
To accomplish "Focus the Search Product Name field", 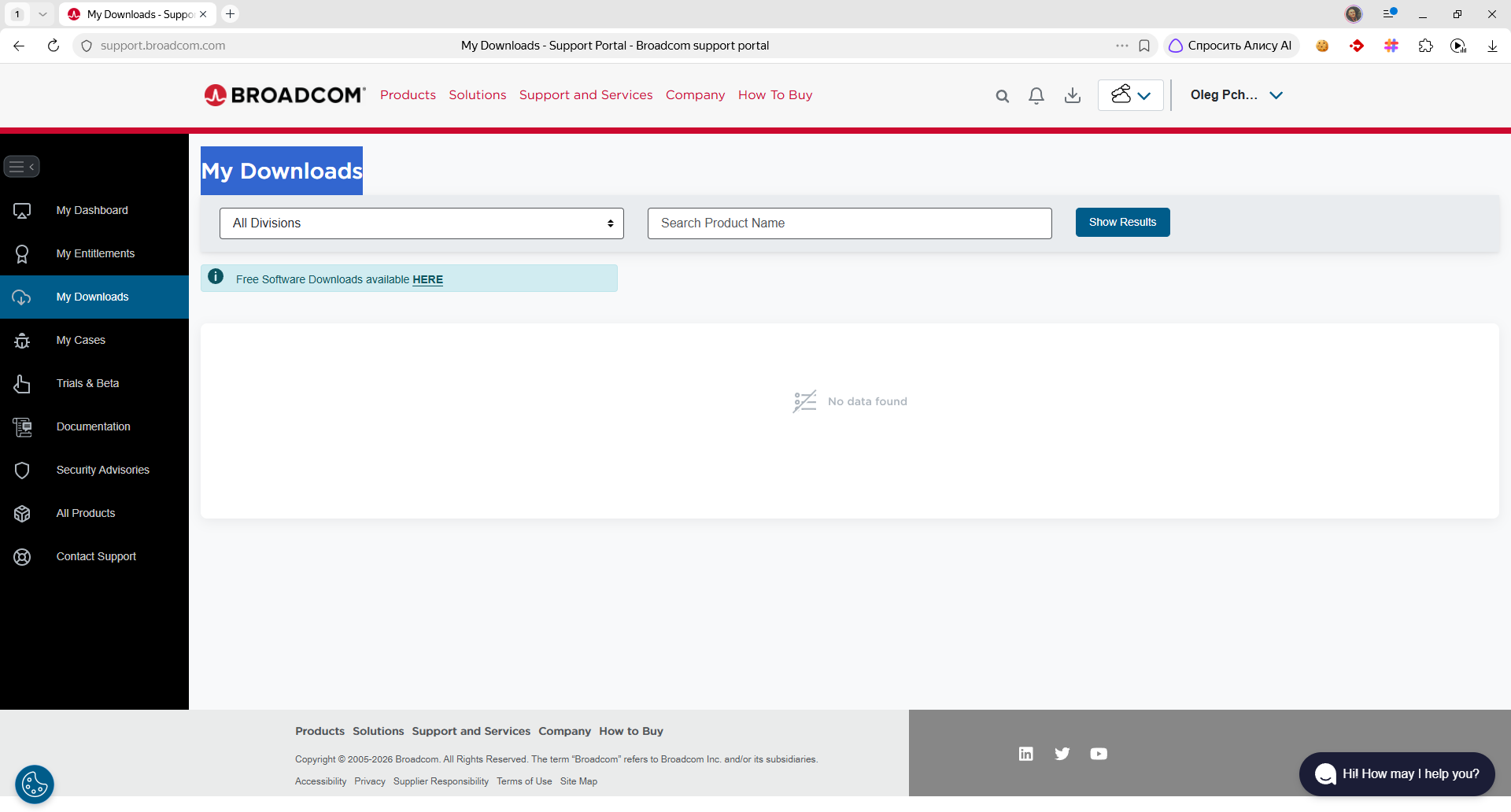I will click(849, 223).
